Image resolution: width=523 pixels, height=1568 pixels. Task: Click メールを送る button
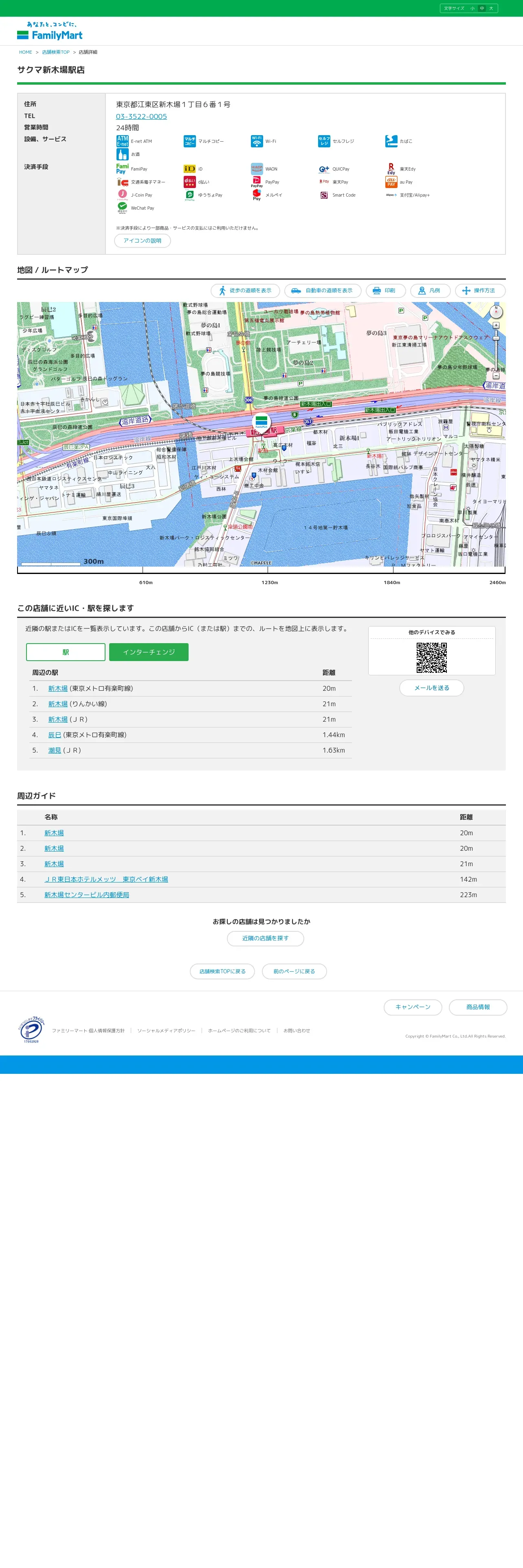click(432, 688)
